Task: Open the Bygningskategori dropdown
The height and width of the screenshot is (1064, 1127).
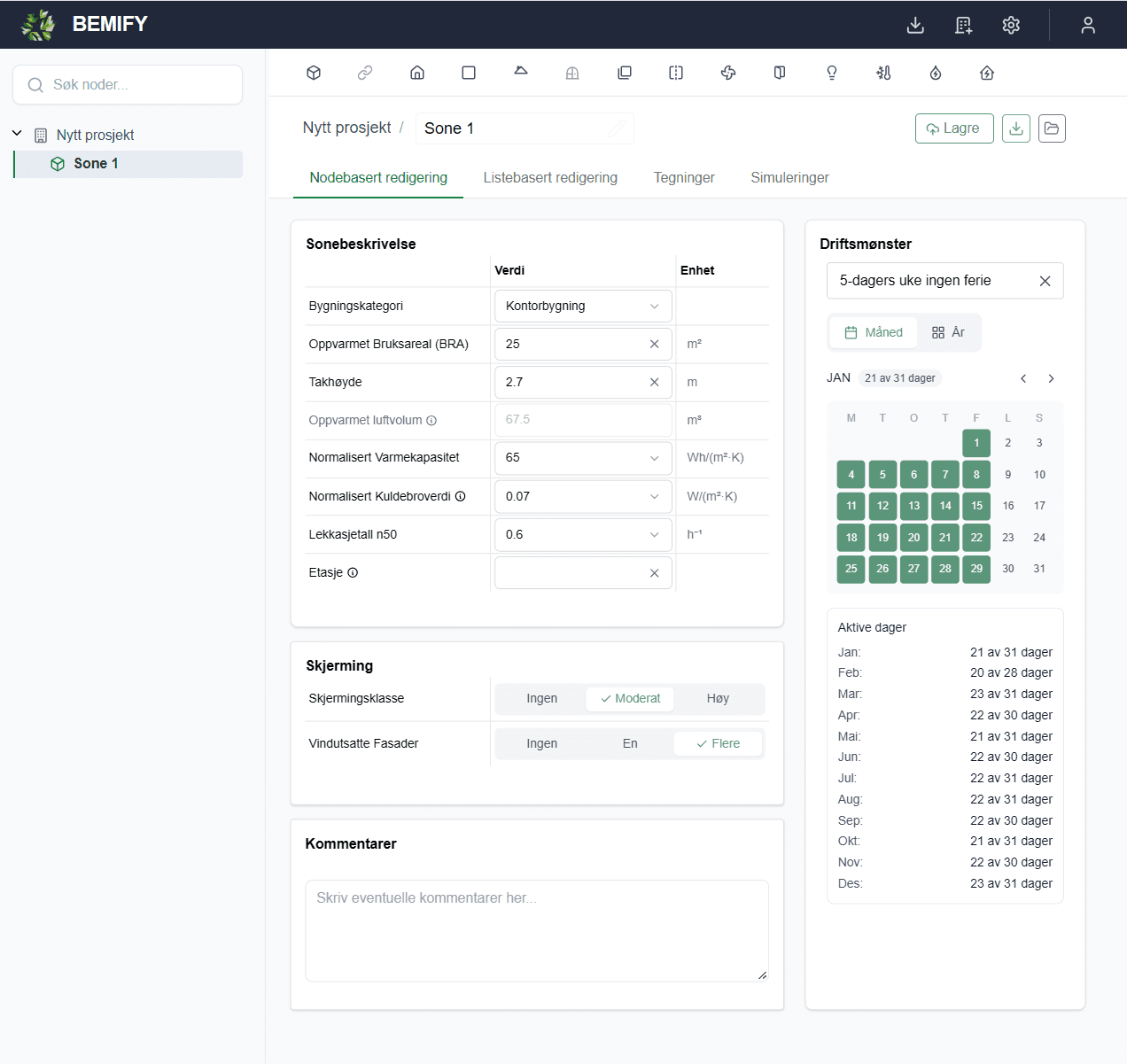Action: [x=583, y=306]
